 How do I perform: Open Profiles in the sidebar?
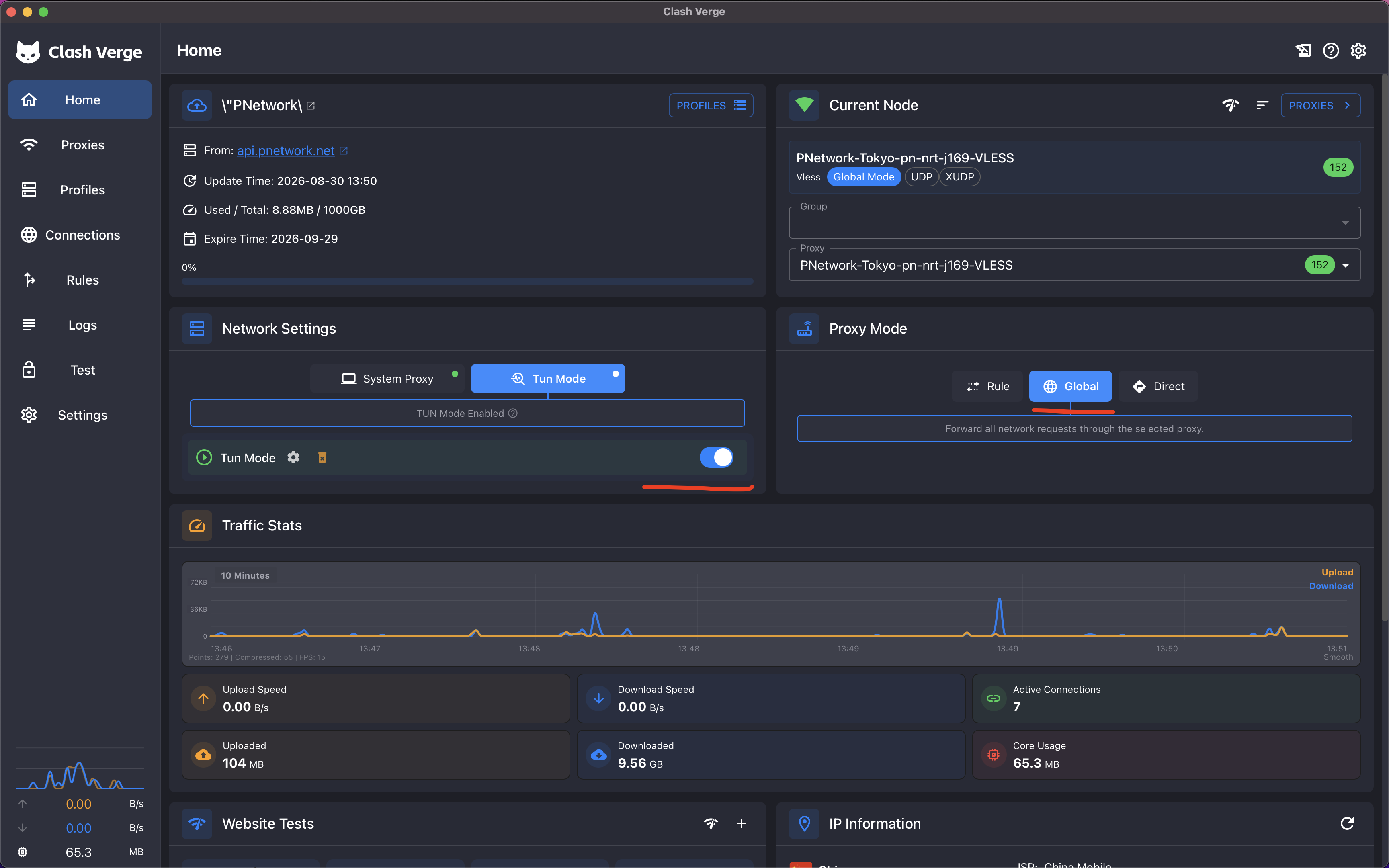click(80, 190)
